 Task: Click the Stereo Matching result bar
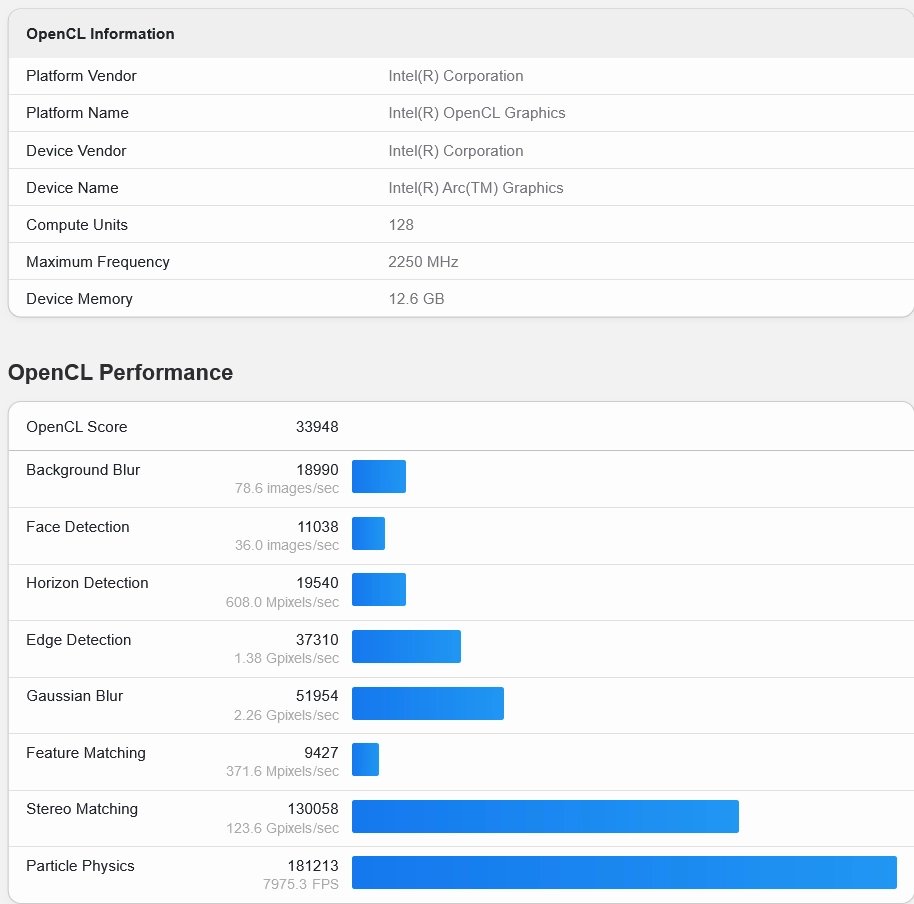pyautogui.click(x=545, y=816)
